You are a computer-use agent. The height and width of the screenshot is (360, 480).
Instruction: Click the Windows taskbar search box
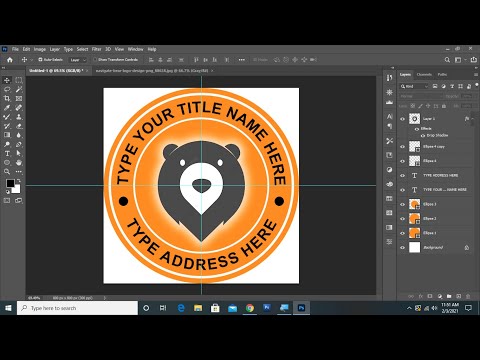point(77,308)
